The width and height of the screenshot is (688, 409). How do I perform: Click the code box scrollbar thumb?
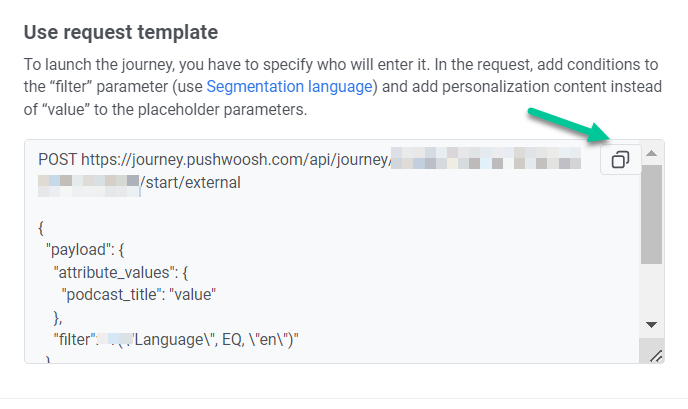(x=651, y=214)
